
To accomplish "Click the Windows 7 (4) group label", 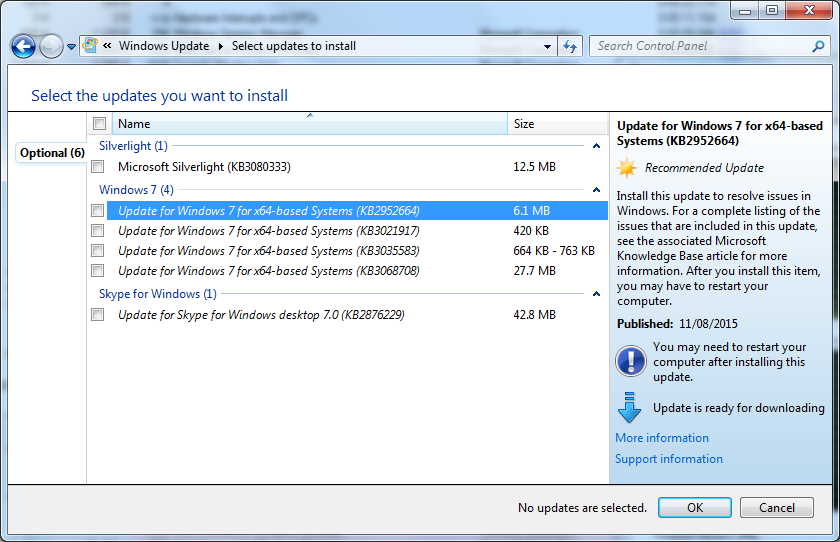I will (136, 190).
